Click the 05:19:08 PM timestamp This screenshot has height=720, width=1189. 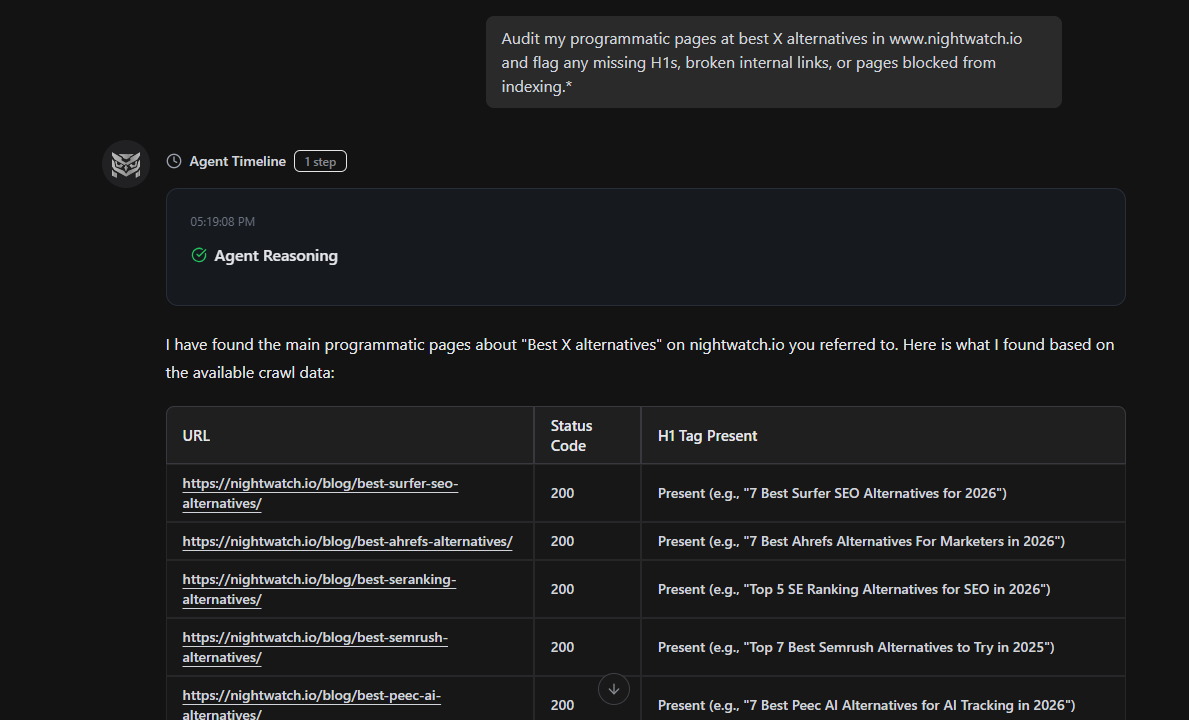(x=222, y=221)
